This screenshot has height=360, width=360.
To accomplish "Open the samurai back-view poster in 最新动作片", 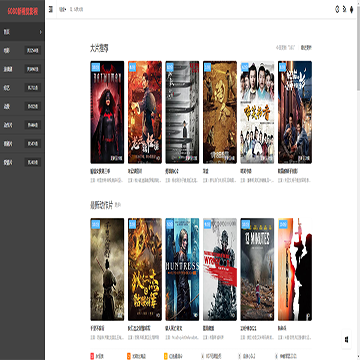I will coord(107,269).
